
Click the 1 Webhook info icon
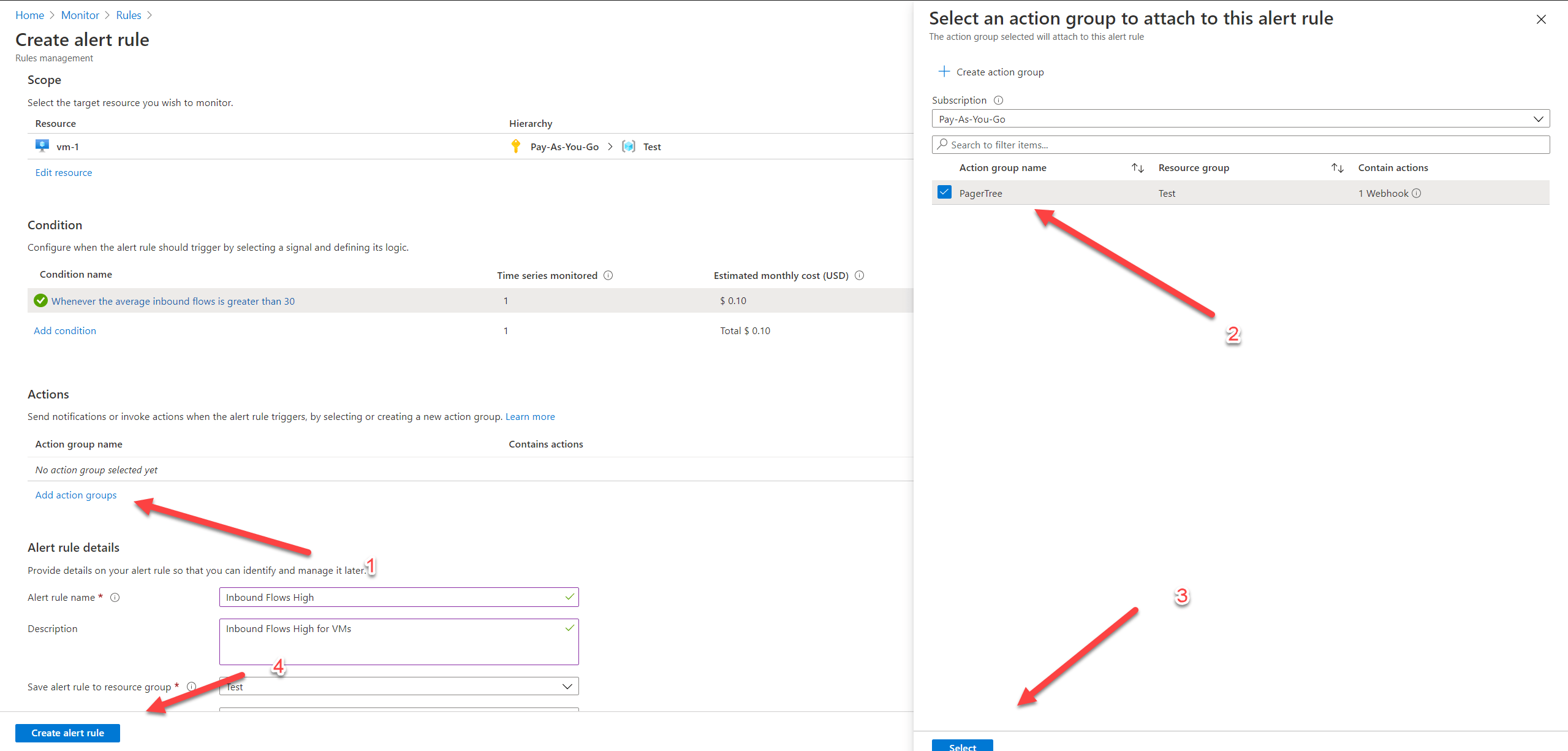pos(1416,193)
